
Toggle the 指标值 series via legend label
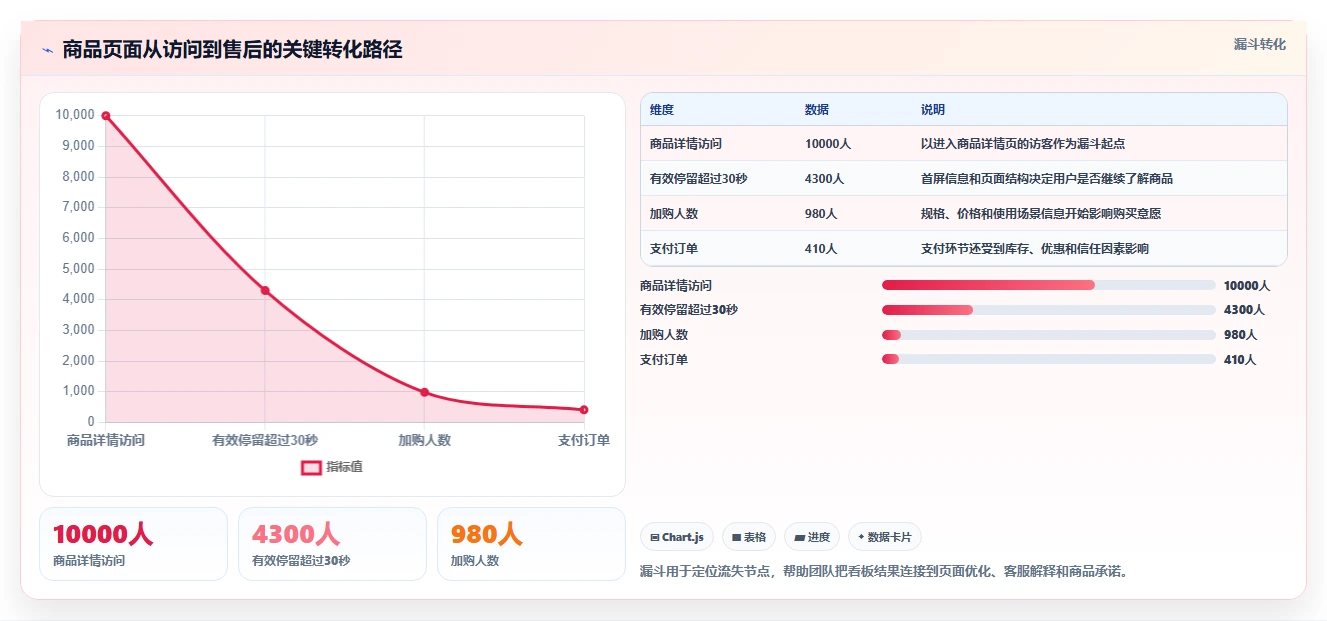click(x=344, y=467)
